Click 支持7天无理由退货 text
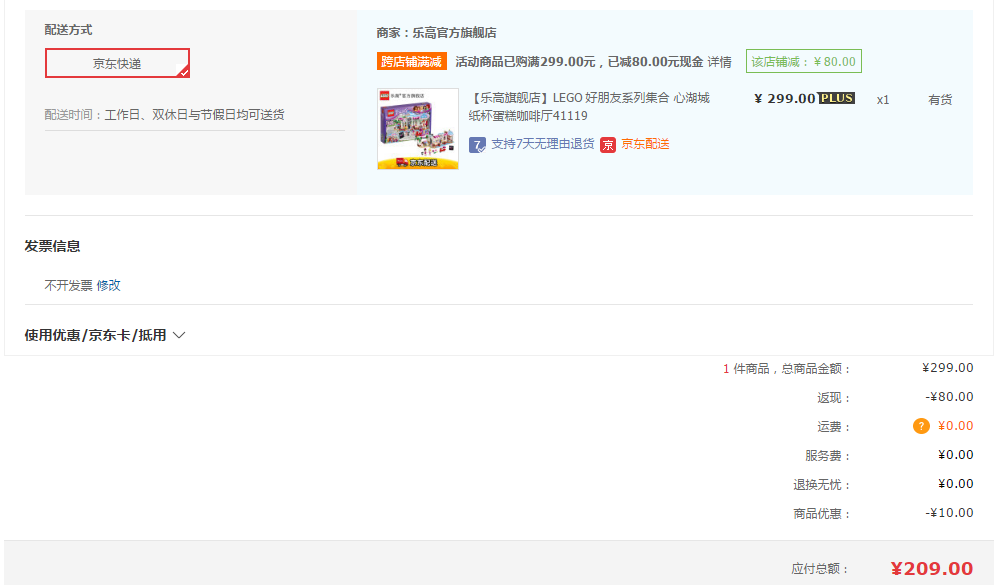This screenshot has width=994, height=585. [543, 144]
